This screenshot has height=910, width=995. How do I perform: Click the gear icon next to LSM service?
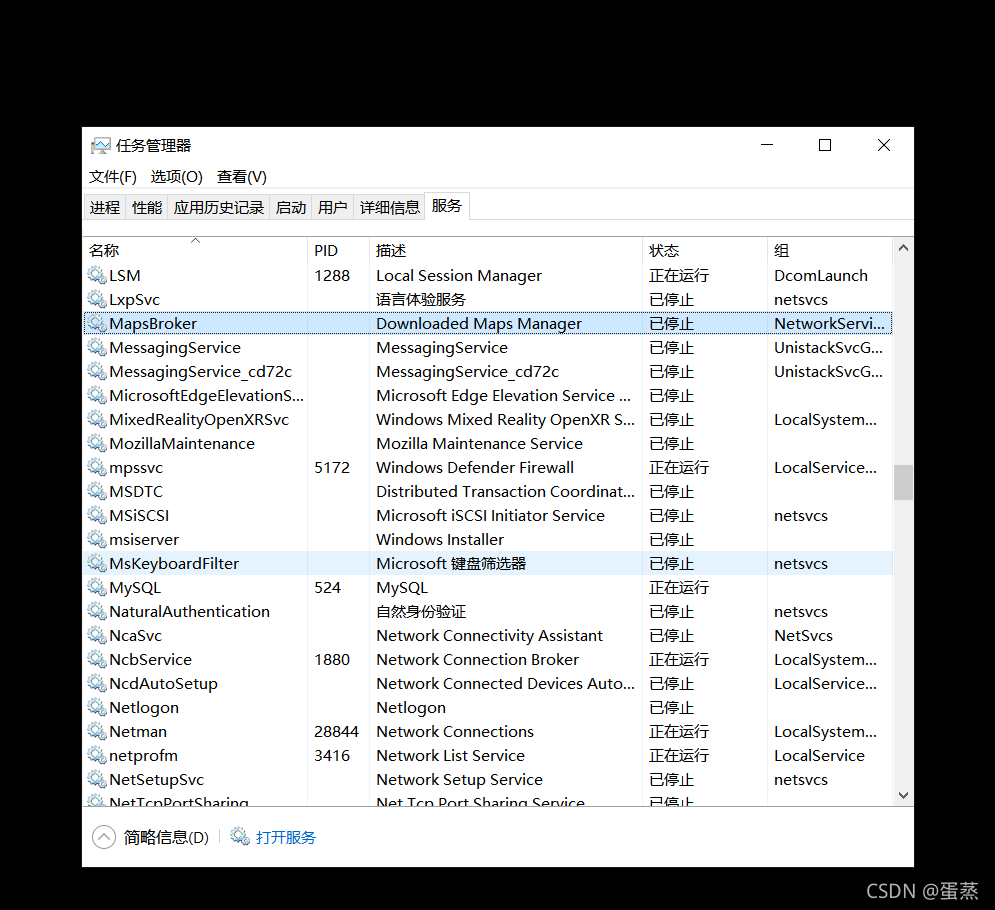pyautogui.click(x=97, y=275)
